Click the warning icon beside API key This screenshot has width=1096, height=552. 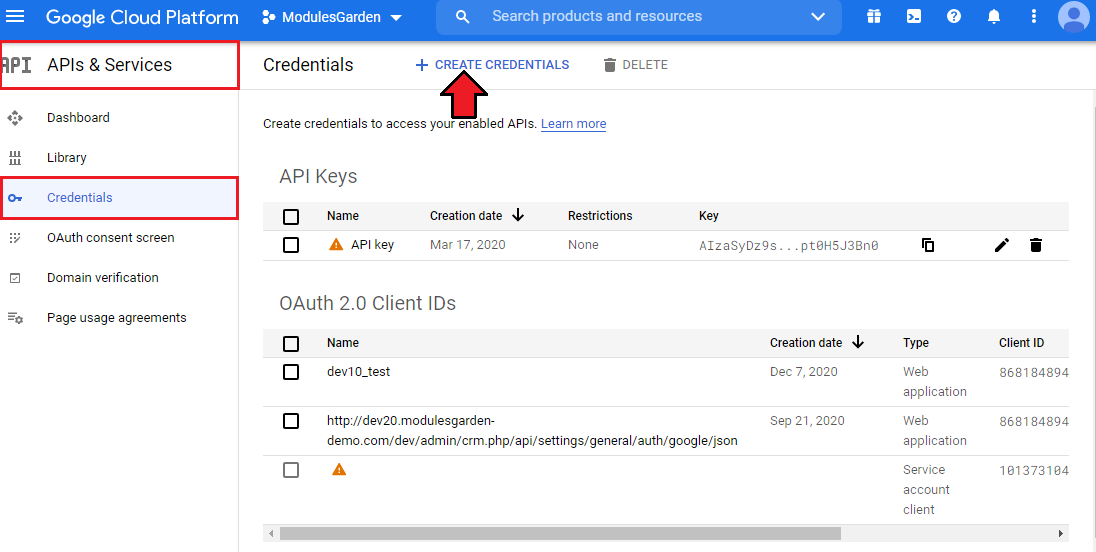(x=336, y=245)
